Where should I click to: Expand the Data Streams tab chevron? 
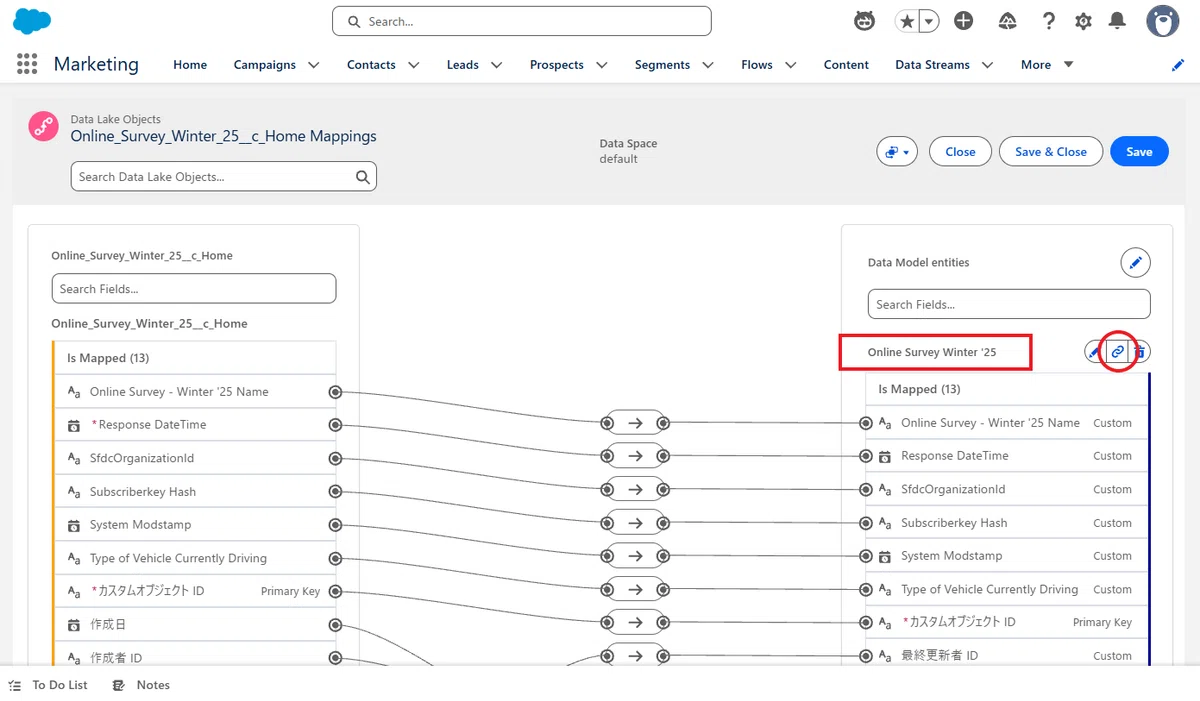coord(988,65)
